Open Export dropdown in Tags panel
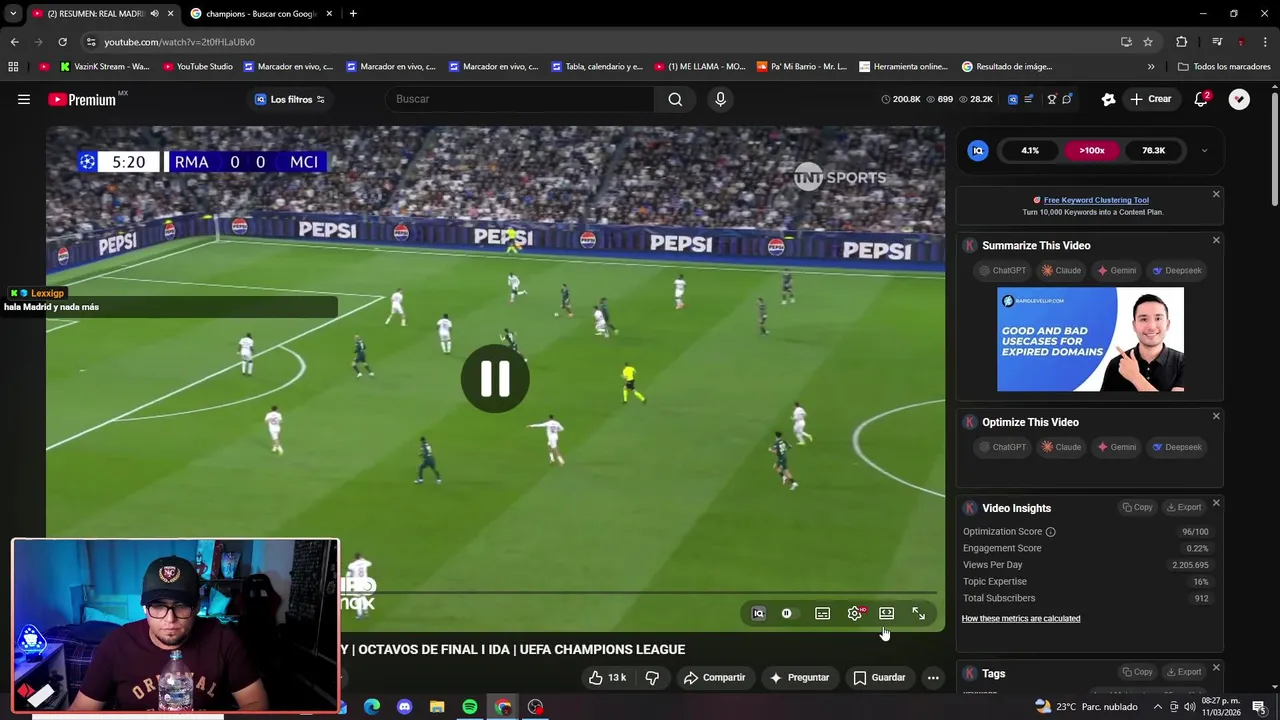The height and width of the screenshot is (720, 1280). (1184, 672)
